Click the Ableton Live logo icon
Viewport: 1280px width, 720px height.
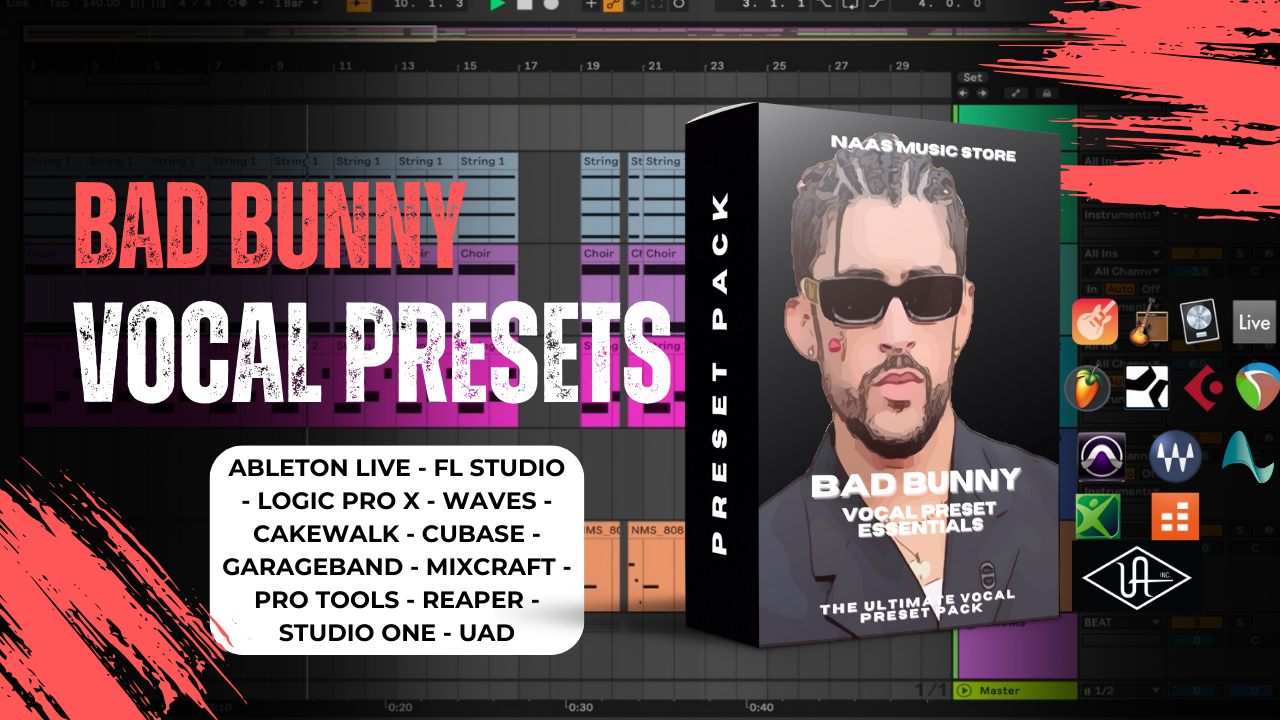[x=1254, y=322]
